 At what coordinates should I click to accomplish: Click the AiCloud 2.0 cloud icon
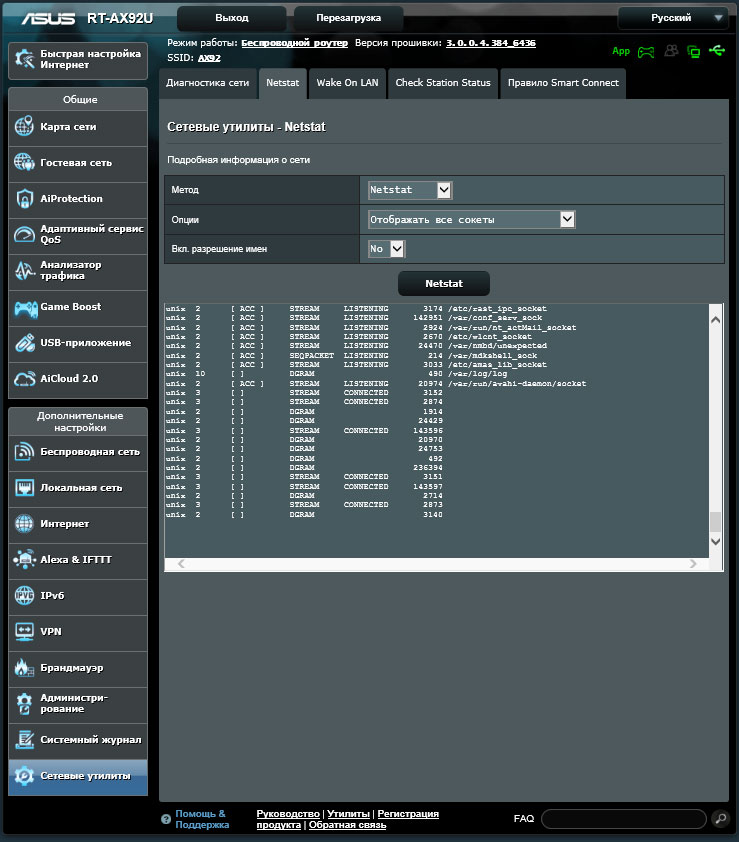click(25, 379)
